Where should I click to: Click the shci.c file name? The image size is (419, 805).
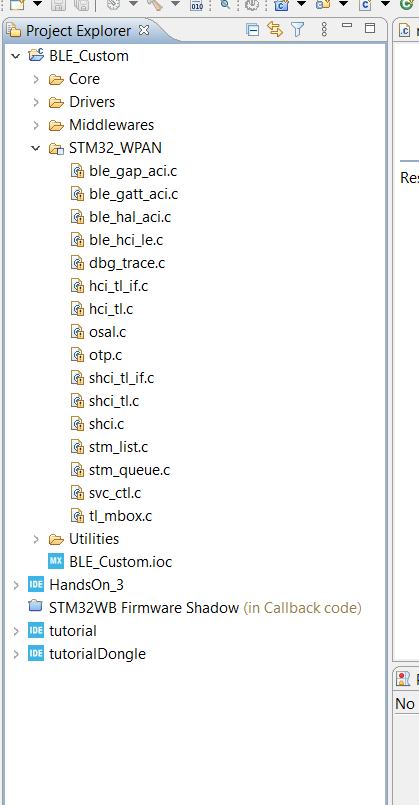pyautogui.click(x=106, y=424)
